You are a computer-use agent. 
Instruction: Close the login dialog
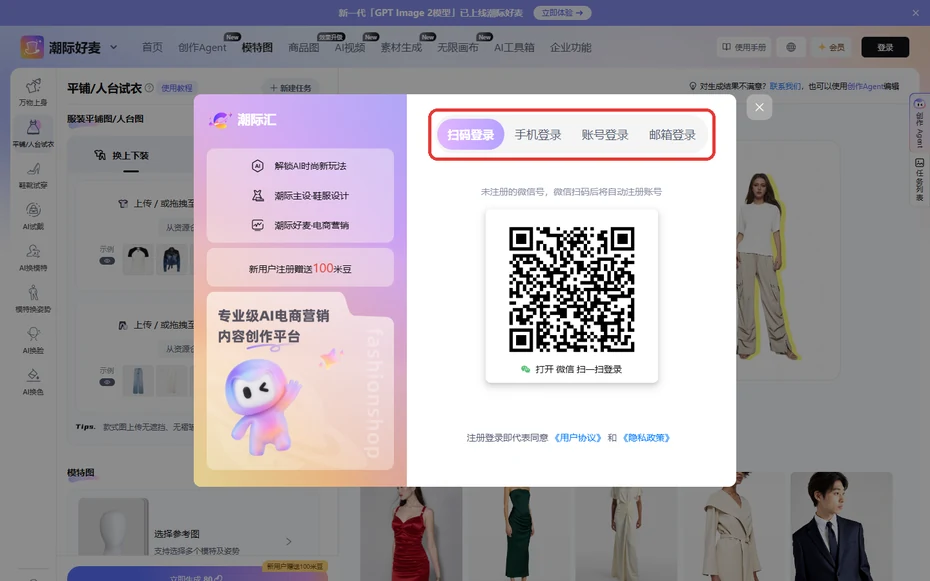click(x=759, y=107)
